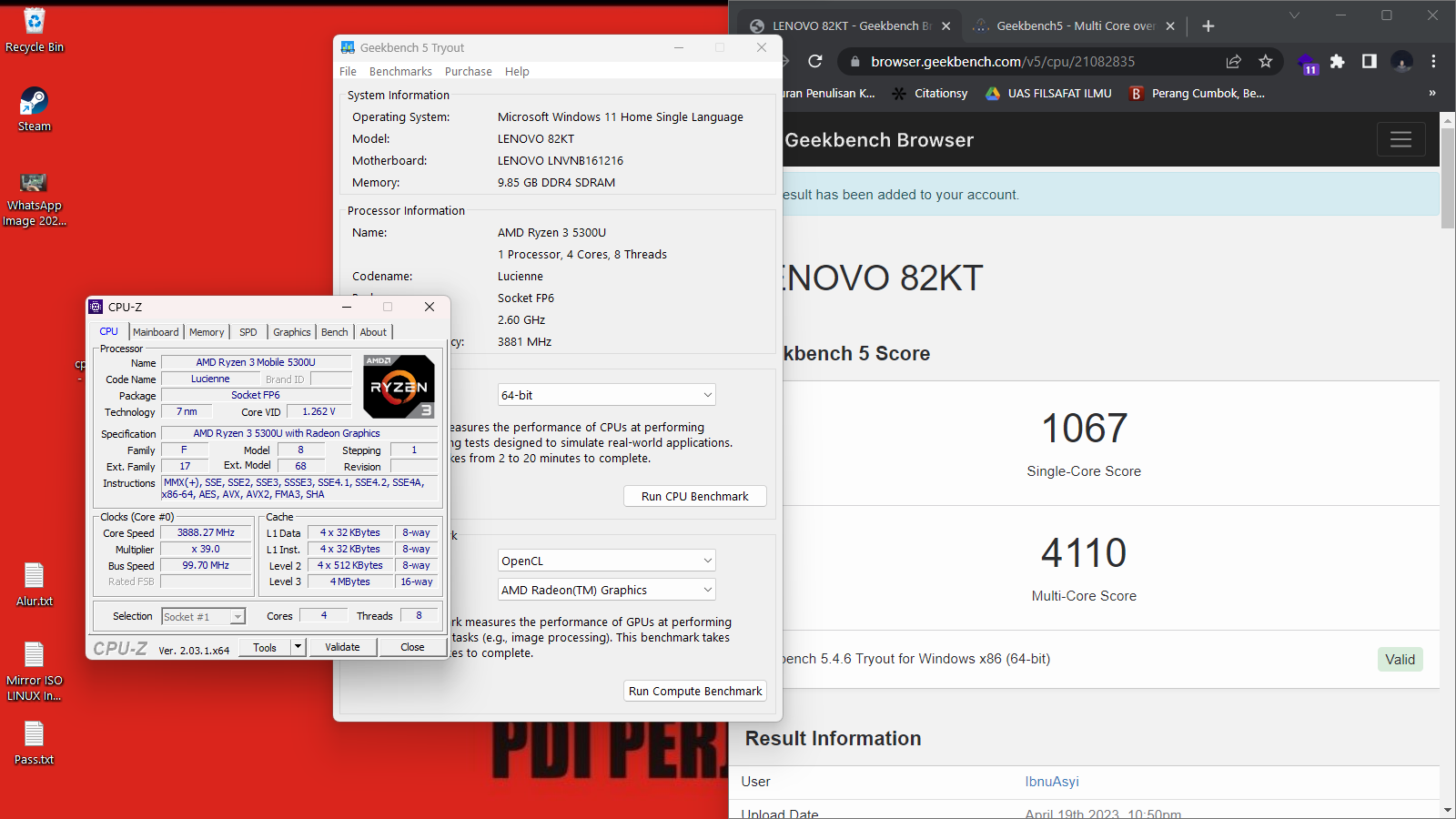Viewport: 1456px width, 819px height.
Task: Close the Geekbench5 Multi Core tab
Action: click(1170, 26)
